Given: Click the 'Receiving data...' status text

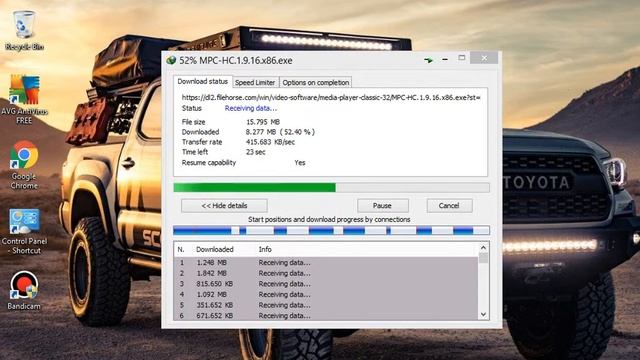Looking at the screenshot, I should [x=251, y=108].
